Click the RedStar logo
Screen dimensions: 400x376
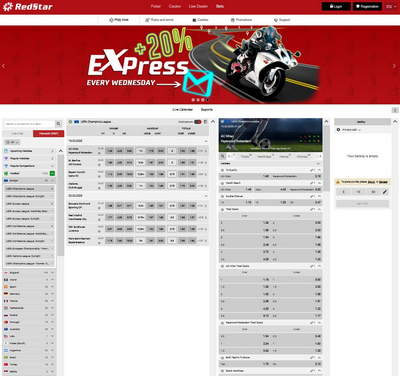[28, 6]
